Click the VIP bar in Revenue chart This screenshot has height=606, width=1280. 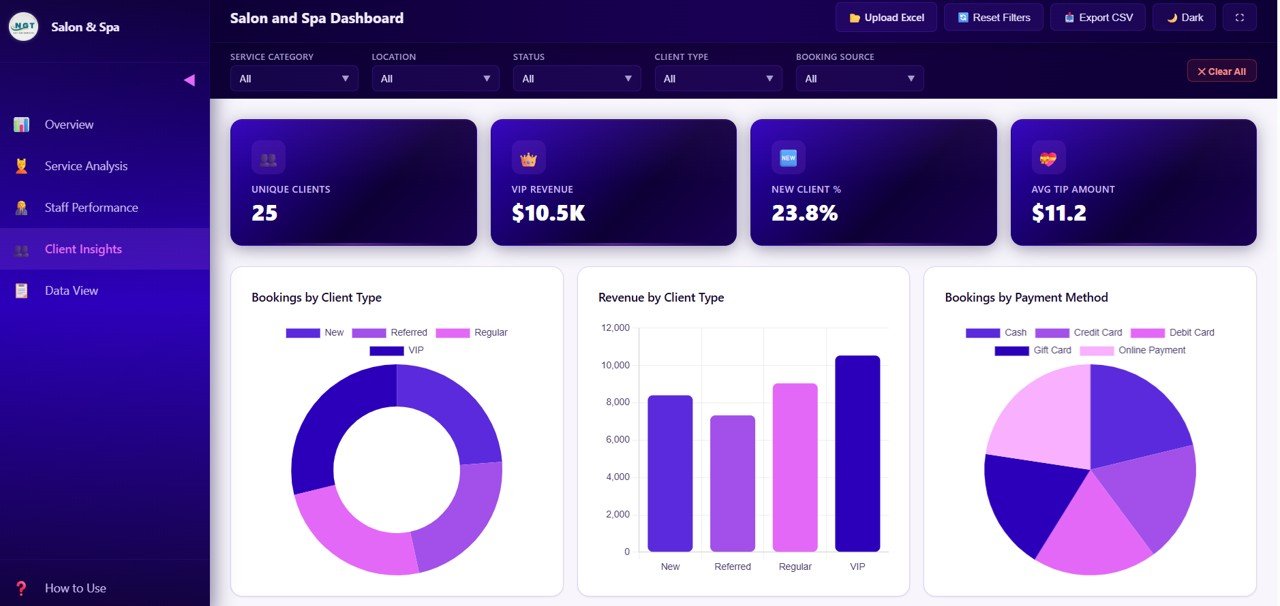tap(857, 453)
